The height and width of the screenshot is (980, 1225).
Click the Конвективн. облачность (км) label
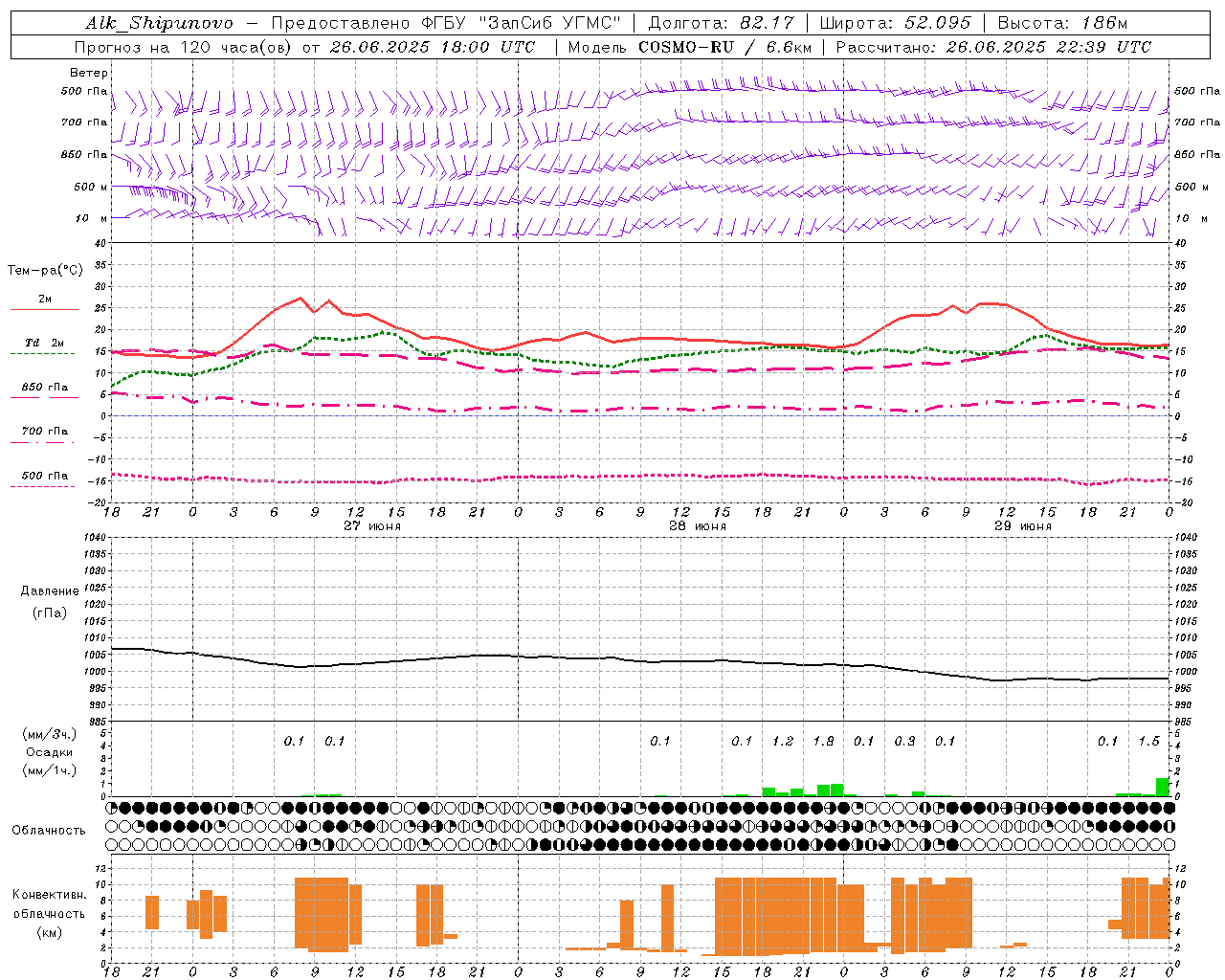[x=49, y=913]
